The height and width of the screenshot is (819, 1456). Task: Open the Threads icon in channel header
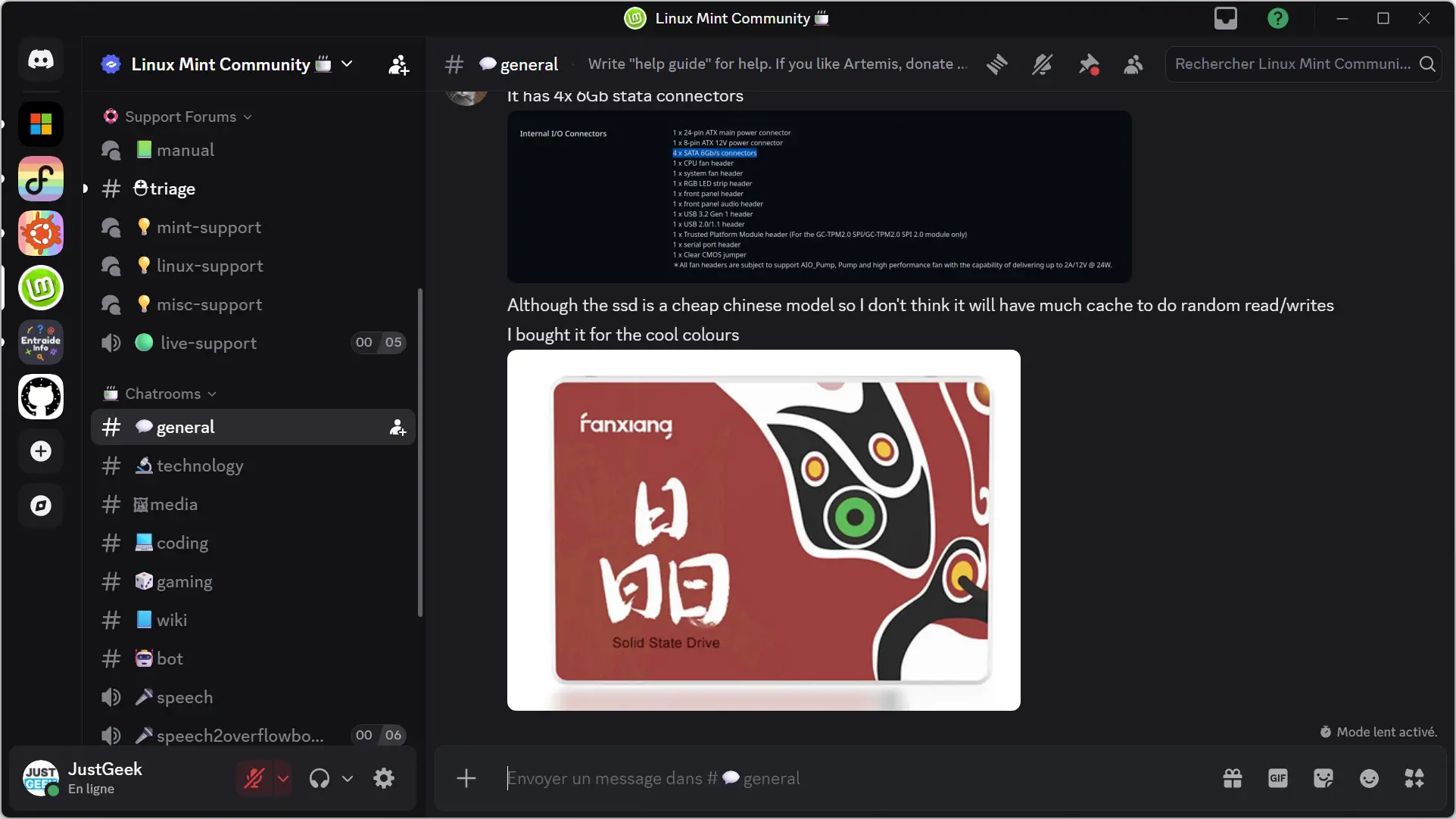click(x=996, y=64)
